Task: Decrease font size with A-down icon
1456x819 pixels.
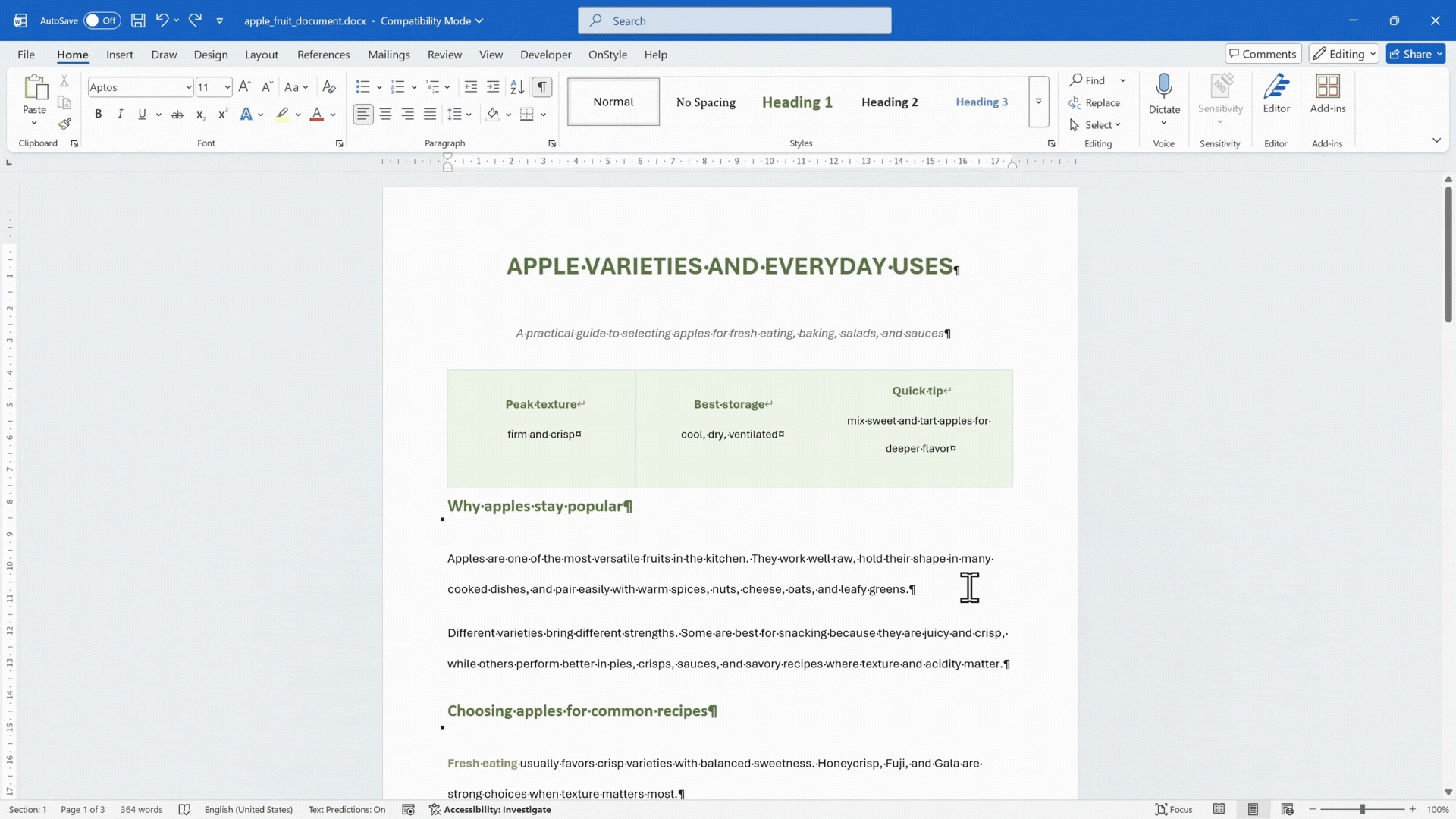Action: point(266,87)
